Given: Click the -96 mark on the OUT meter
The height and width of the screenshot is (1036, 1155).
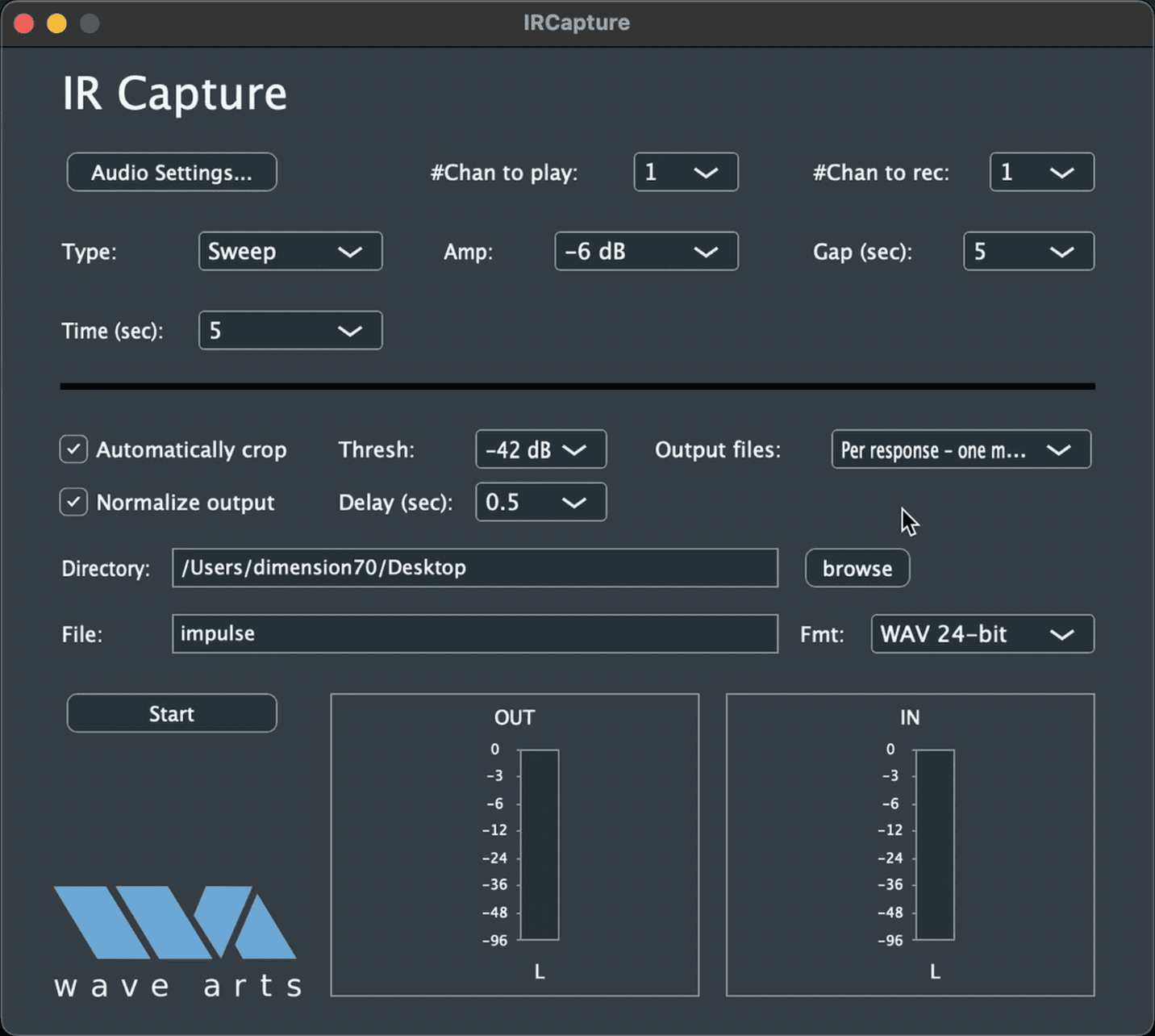Looking at the screenshot, I should [x=494, y=940].
